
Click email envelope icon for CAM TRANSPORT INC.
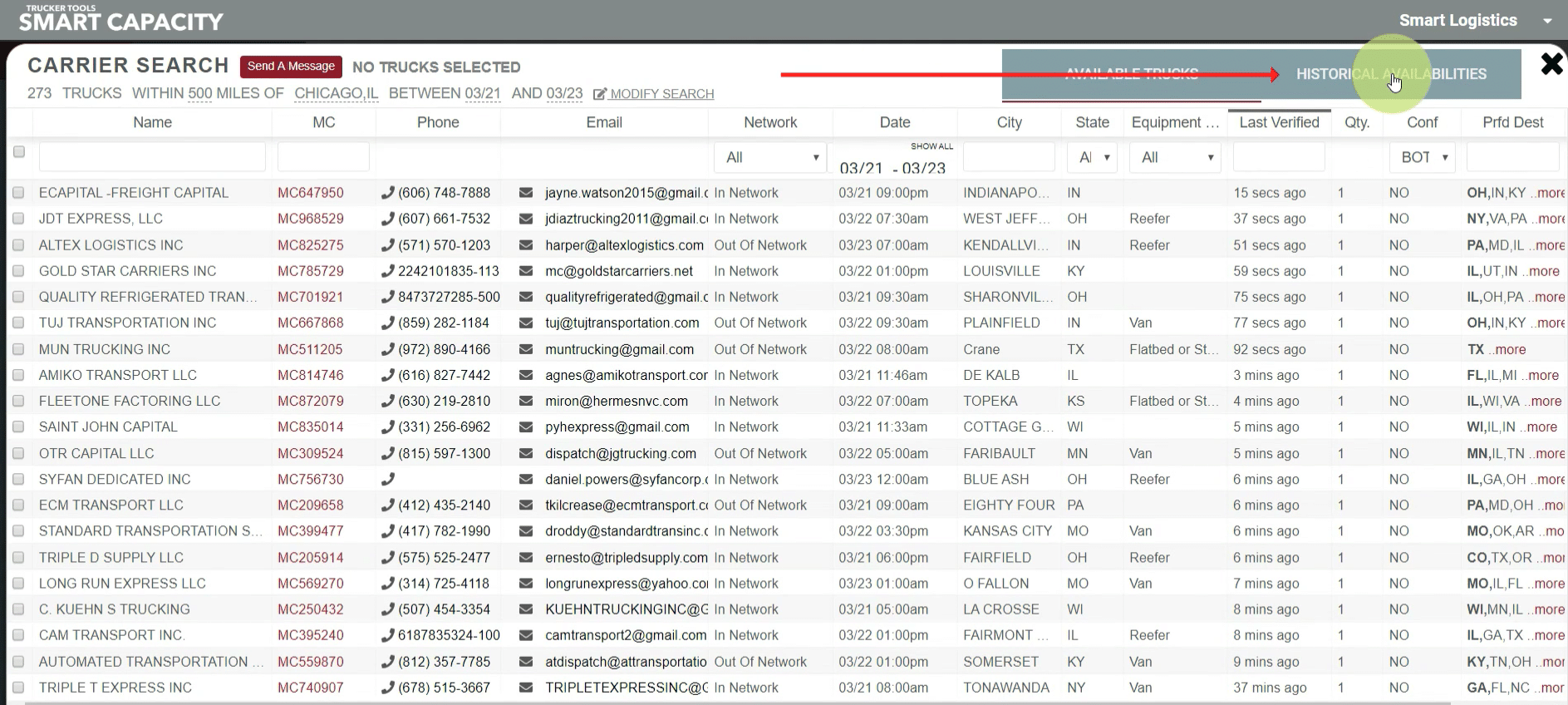click(x=526, y=635)
